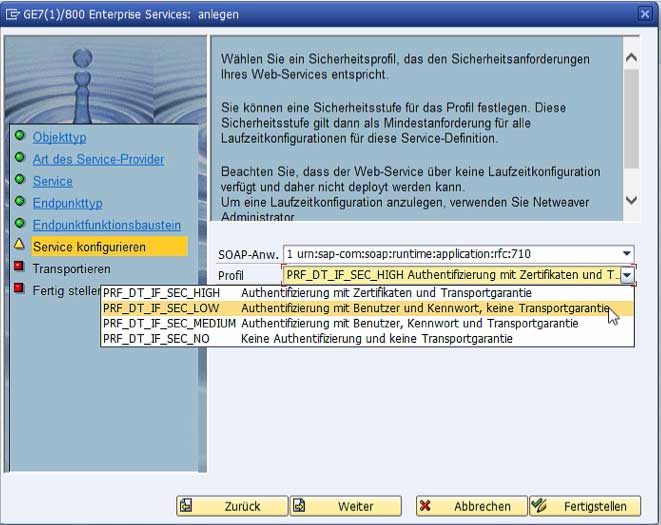Click the green icon beside Art des Service-Provider
The height and width of the screenshot is (525, 661).
18,158
